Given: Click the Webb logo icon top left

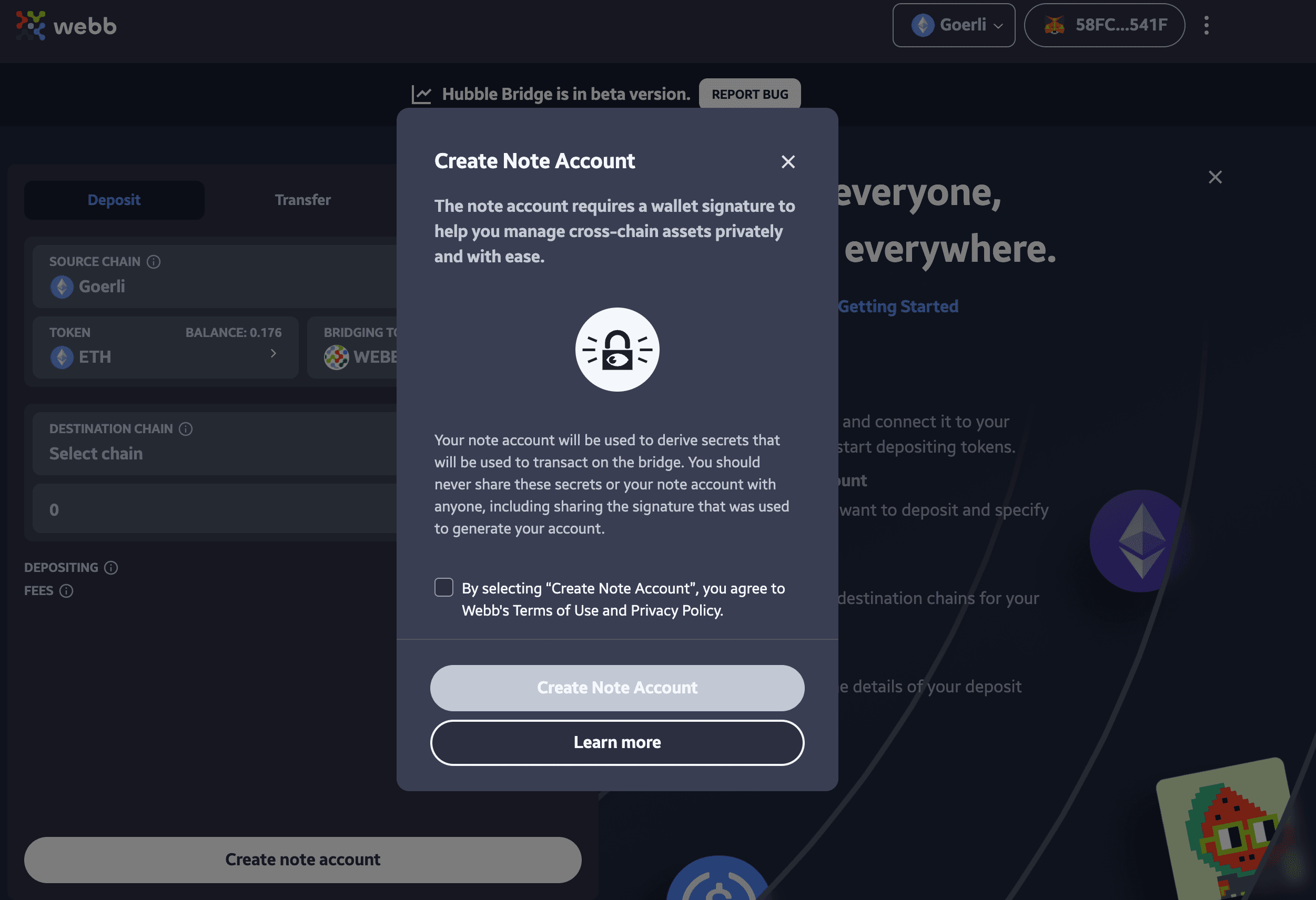Looking at the screenshot, I should coord(30,24).
